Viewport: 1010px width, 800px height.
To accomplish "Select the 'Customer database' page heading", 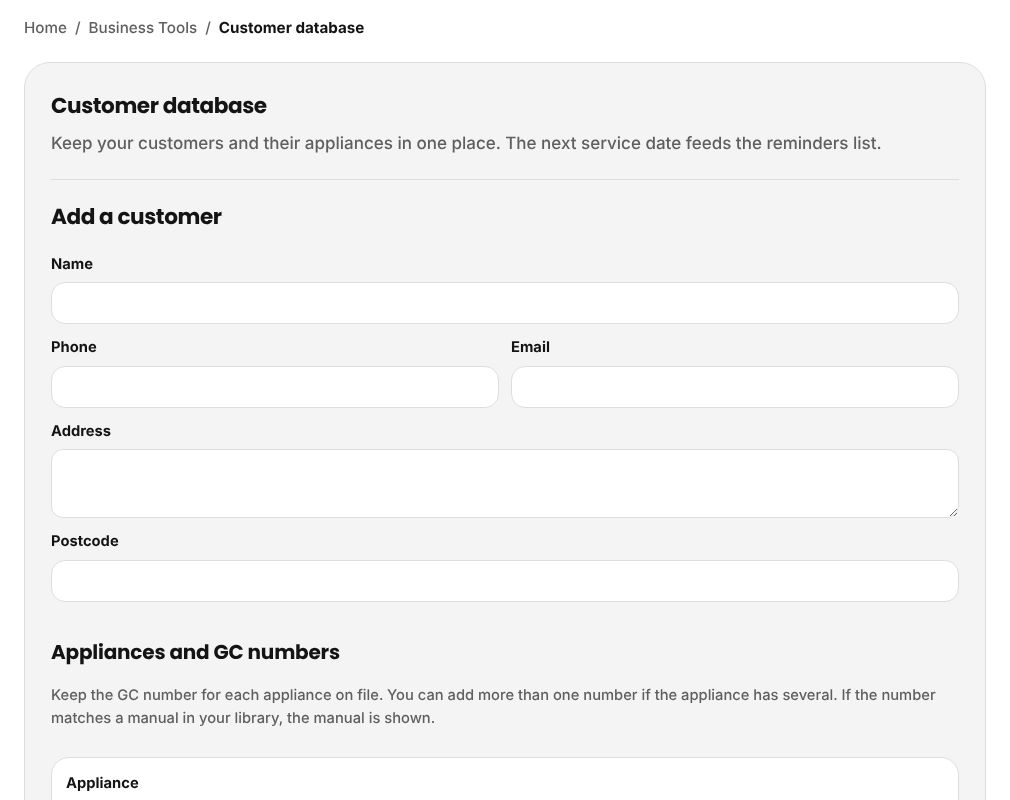I will tap(158, 105).
